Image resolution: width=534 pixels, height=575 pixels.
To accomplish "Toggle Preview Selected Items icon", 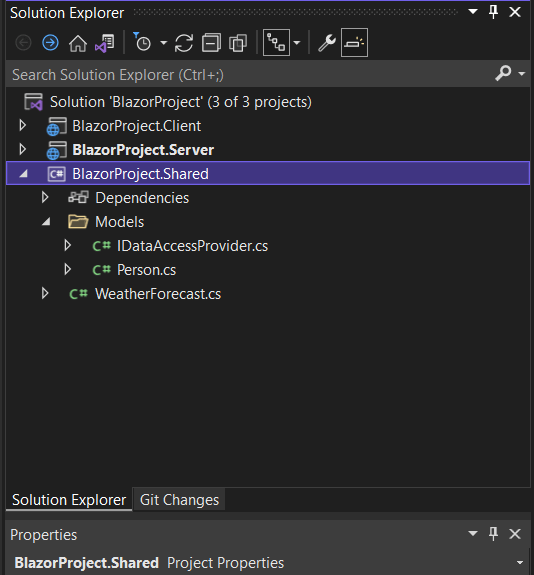I will coord(354,43).
